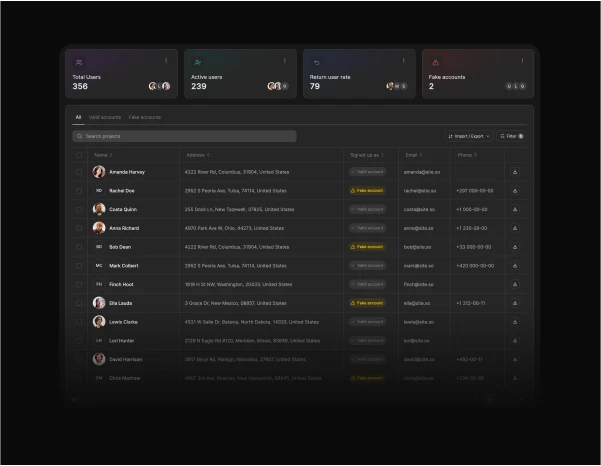Select the checkbox for Mark Colbert
The image size is (601, 466).
[x=79, y=266]
